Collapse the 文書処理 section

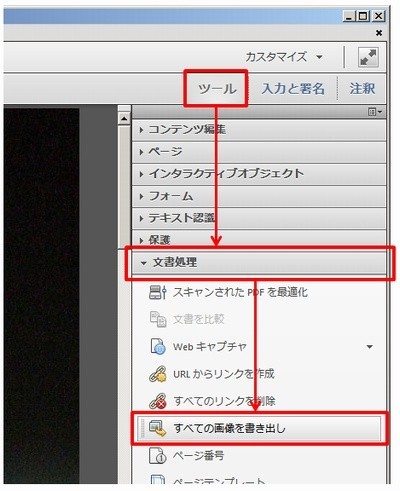pyautogui.click(x=259, y=263)
